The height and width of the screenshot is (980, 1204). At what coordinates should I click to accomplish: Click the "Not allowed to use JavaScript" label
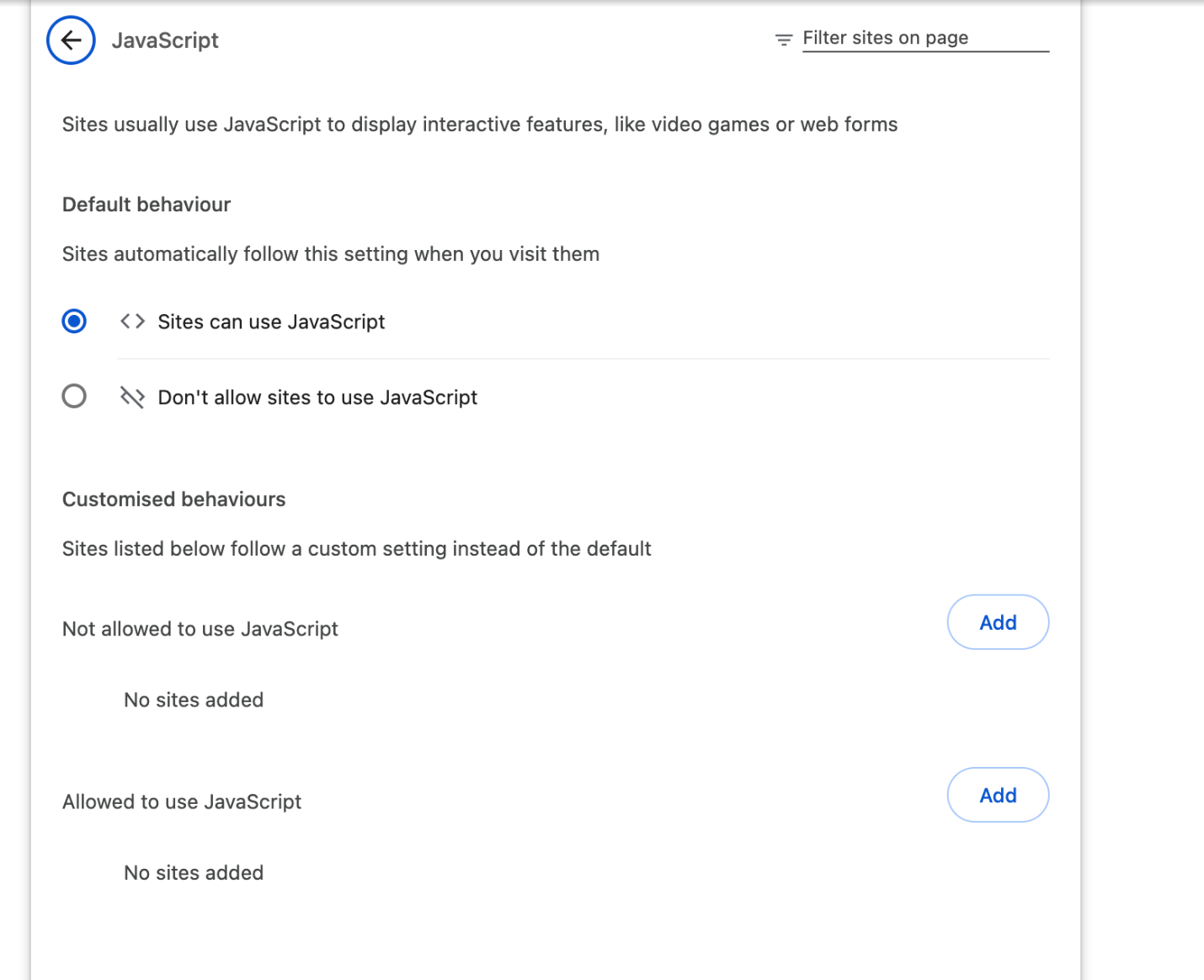click(x=200, y=629)
